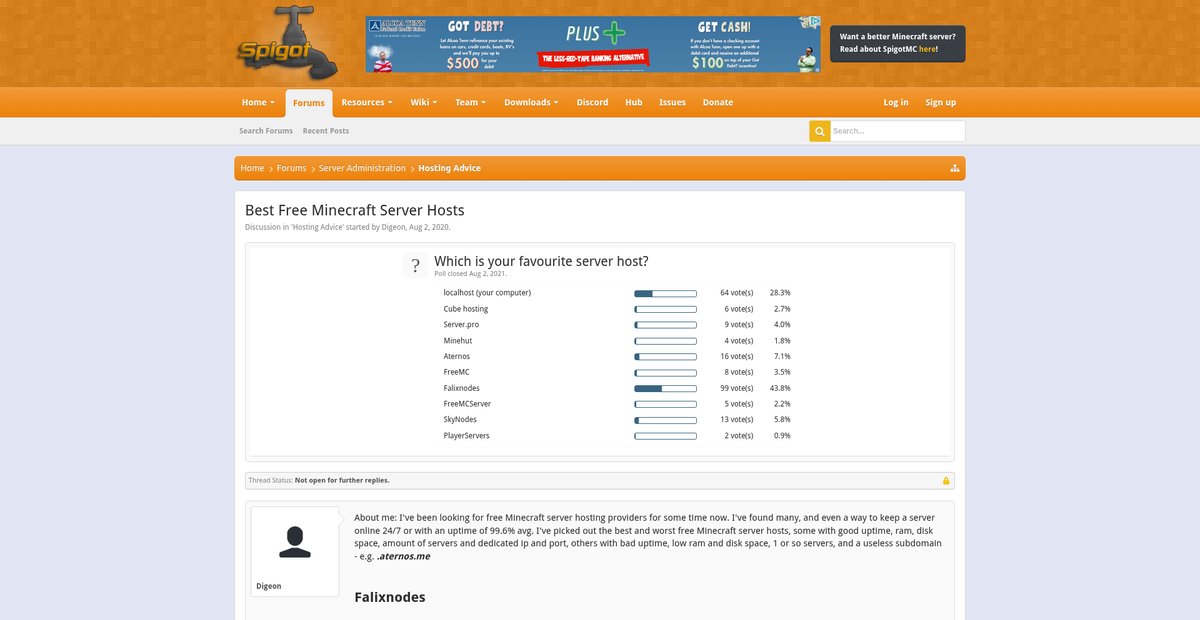Screen dimensions: 1200x620
Task: Focus the Search input field
Action: (897, 131)
